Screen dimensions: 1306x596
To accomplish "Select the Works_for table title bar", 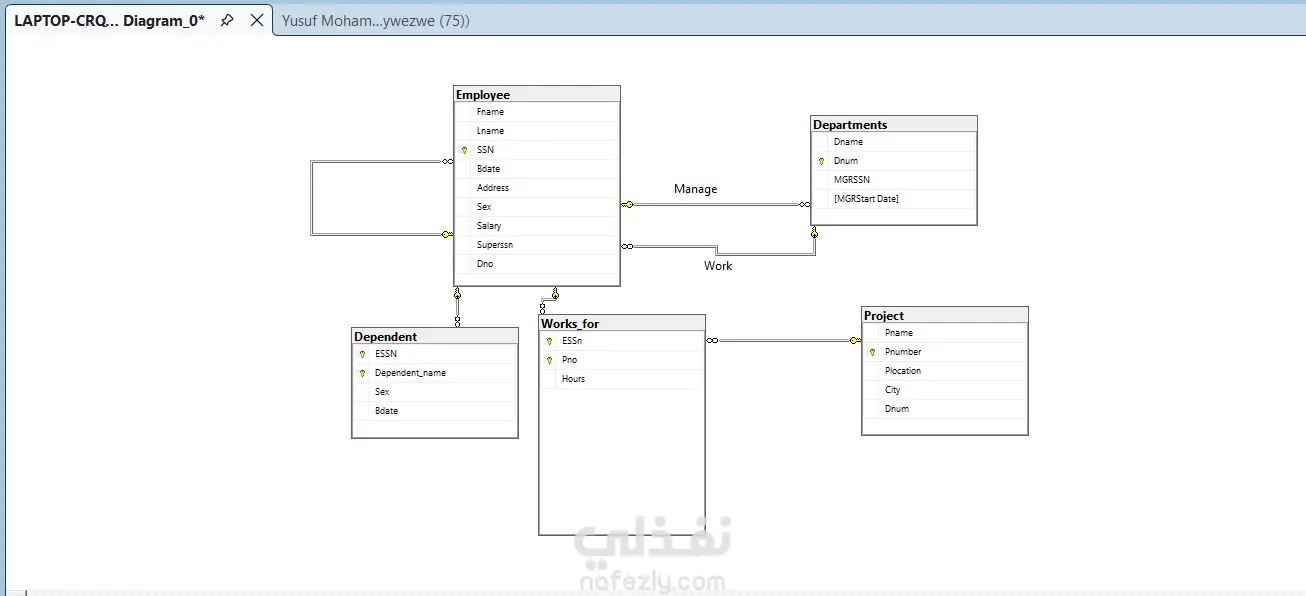I will 622,324.
